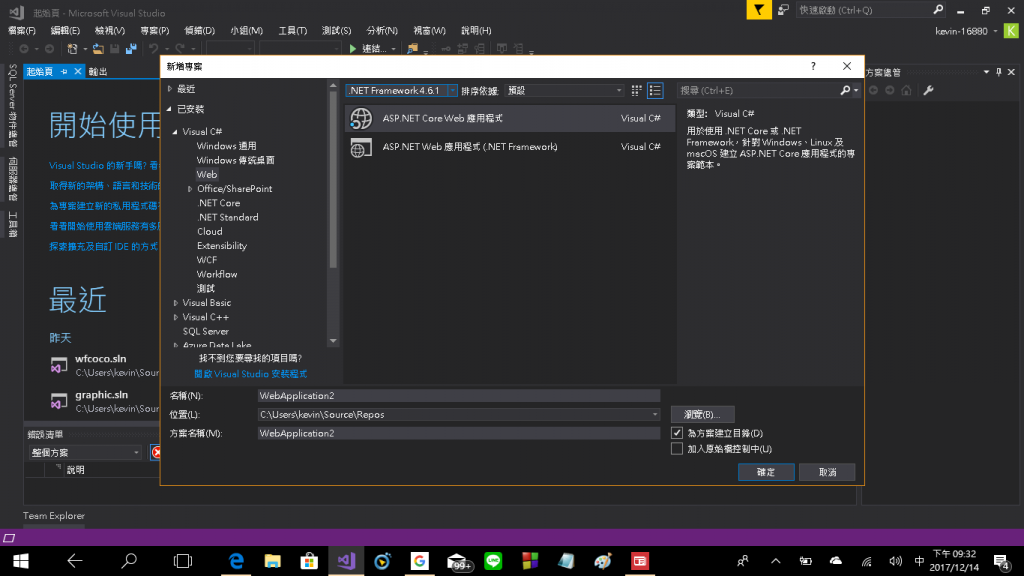Click the Home icon in Solution Explorer
Viewport: 1024px width, 576px height.
click(x=906, y=90)
